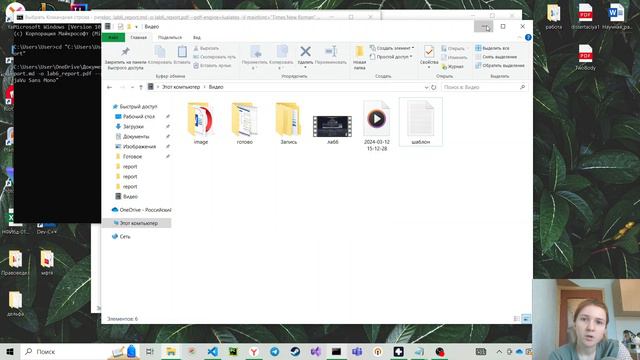The height and width of the screenshot is (360, 640).
Task: Open the работа folder on the desktop
Action: pos(553,17)
